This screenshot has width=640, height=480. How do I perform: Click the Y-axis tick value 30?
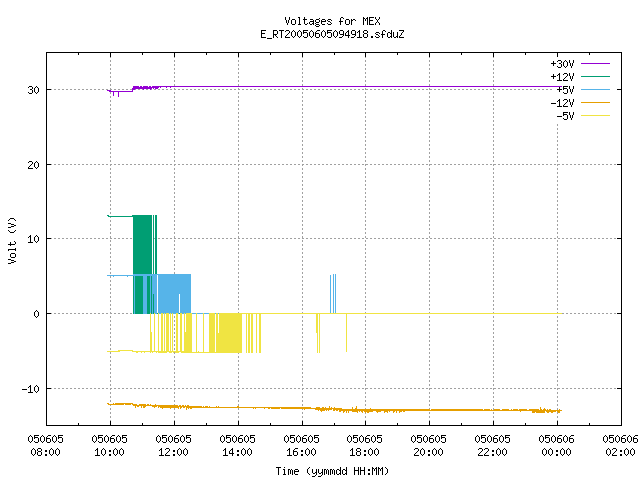coord(33,90)
